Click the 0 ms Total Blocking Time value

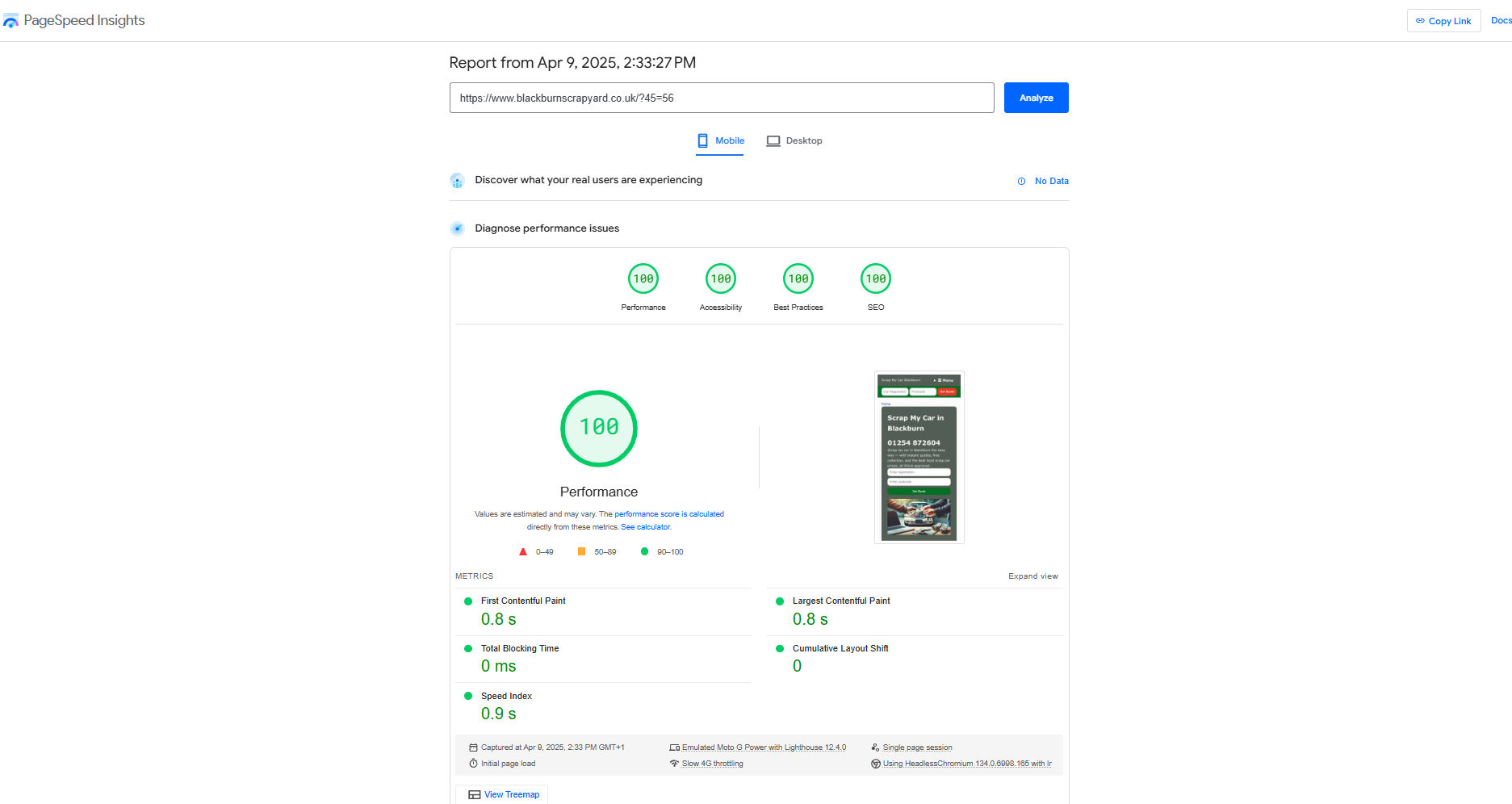498,667
